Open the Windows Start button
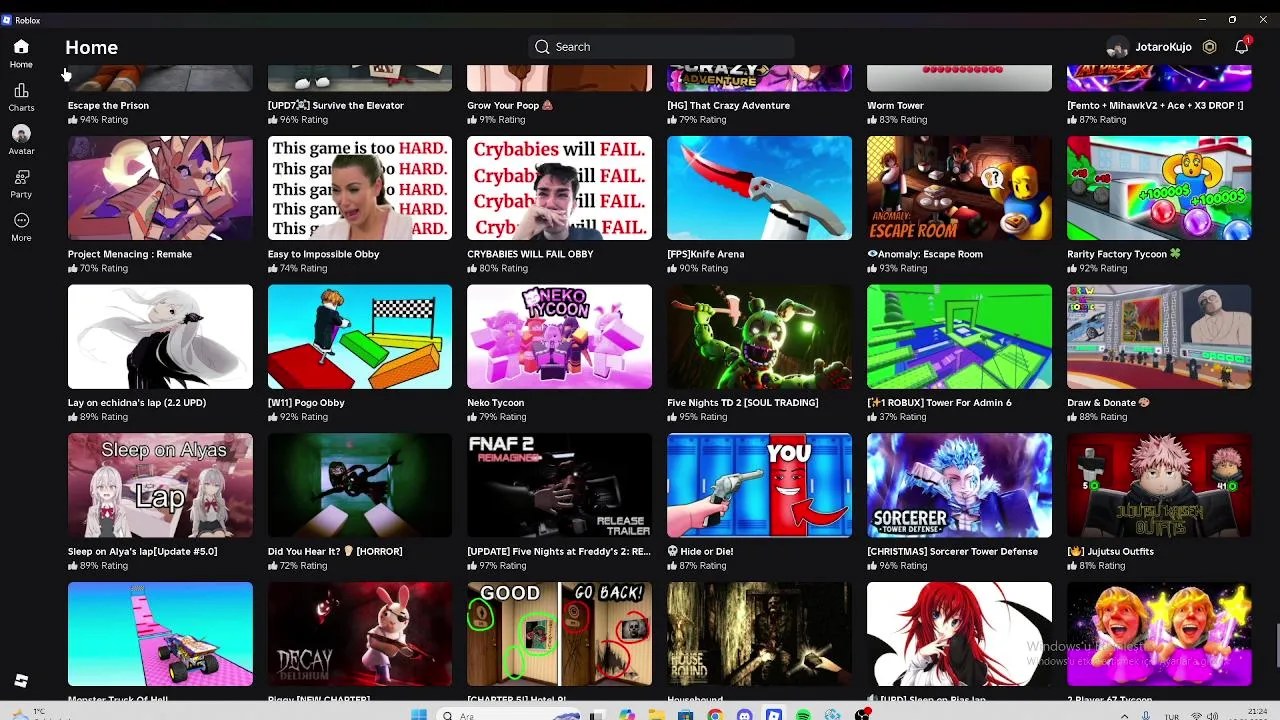The height and width of the screenshot is (720, 1280). (418, 715)
